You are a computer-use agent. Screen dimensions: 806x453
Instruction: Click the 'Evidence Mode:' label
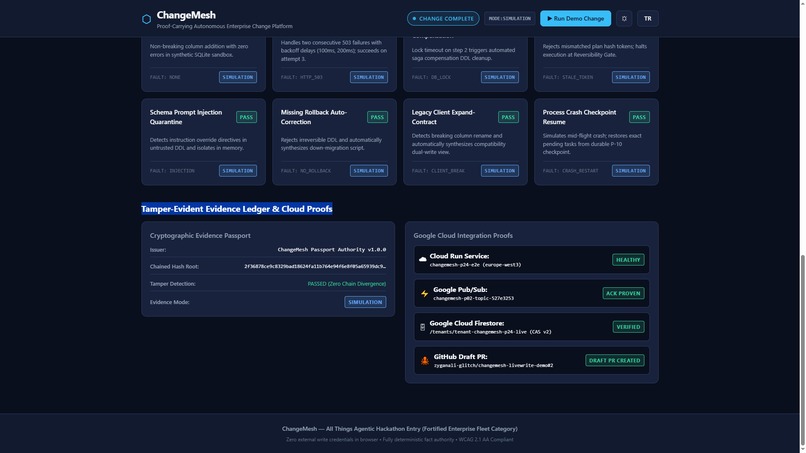click(170, 302)
